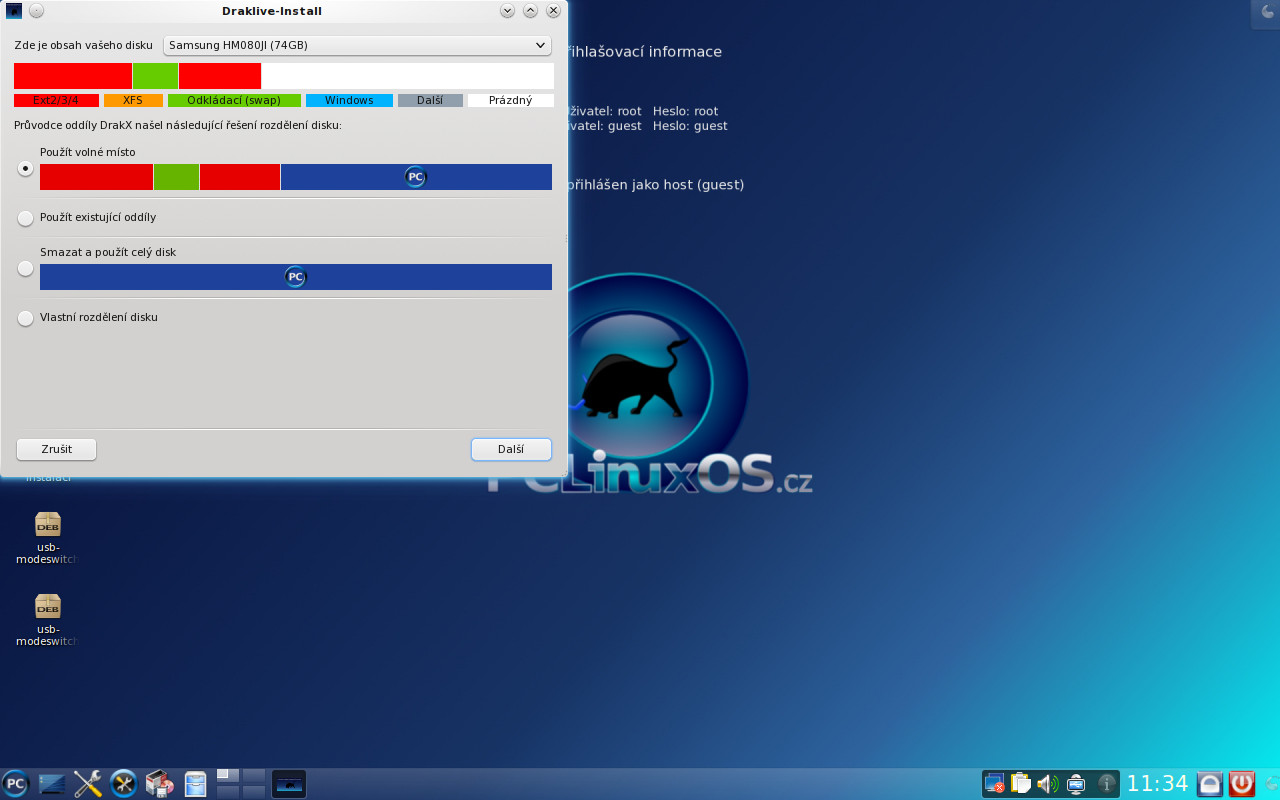Click the empty white space in top disk bar
The width and height of the screenshot is (1280, 800).
(407, 76)
